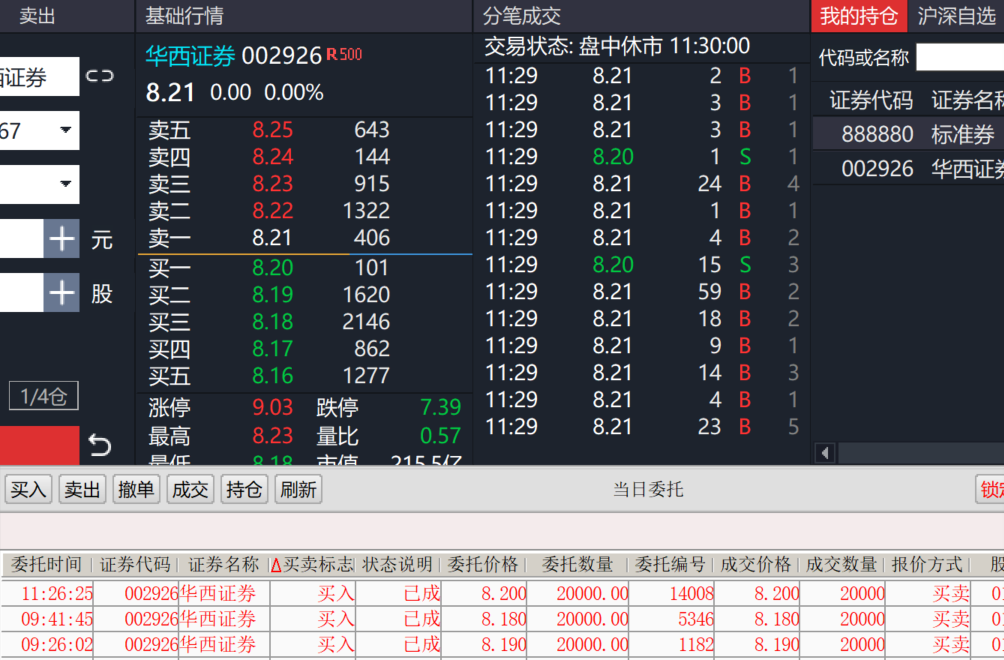This screenshot has height=660, width=1004.
Task: Select 卖三 price 8.23
Action: click(272, 184)
